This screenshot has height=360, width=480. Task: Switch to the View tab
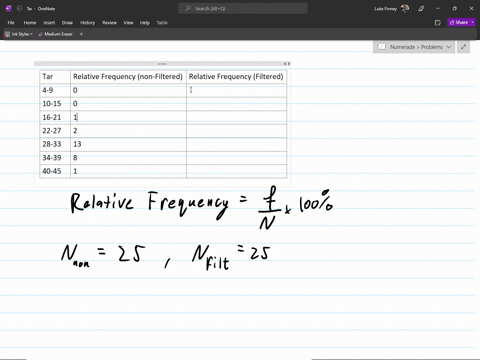tap(128, 23)
